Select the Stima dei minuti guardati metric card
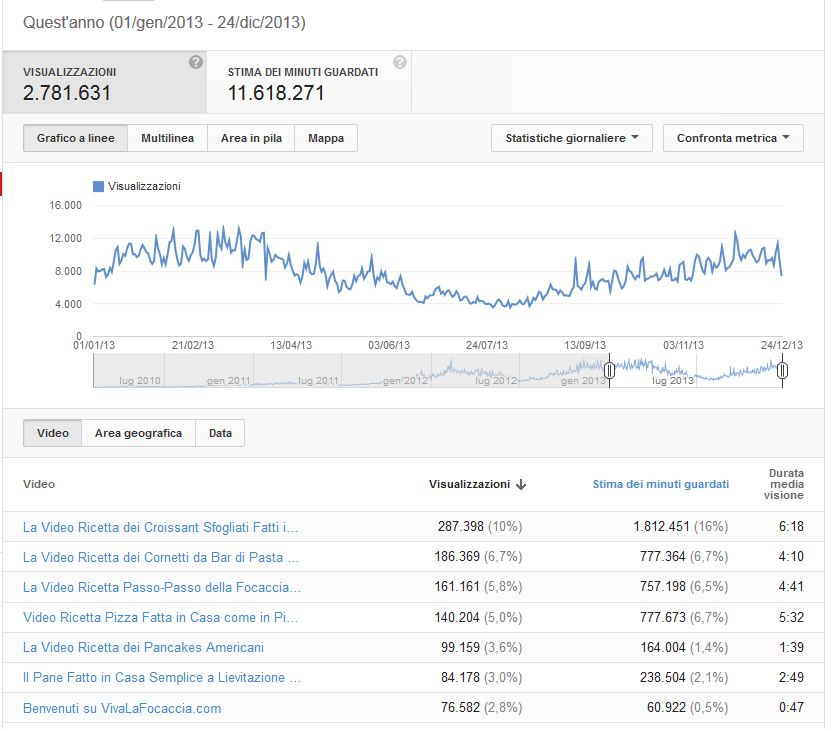This screenshot has height=729, width=836. [x=309, y=82]
